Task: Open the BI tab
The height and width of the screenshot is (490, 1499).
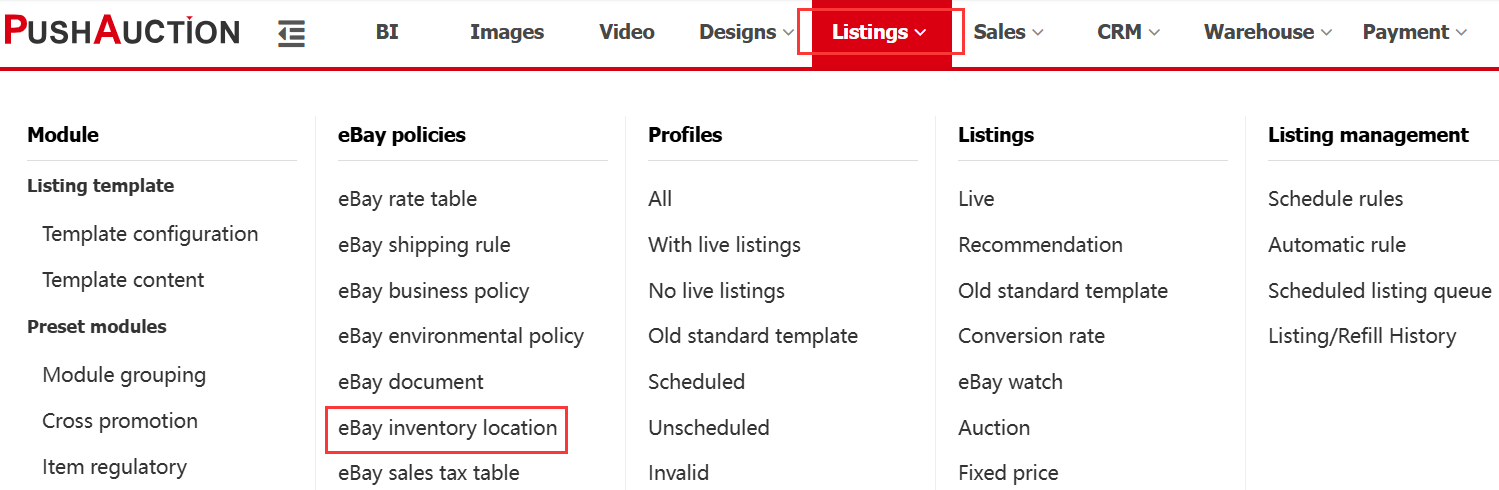Action: (387, 32)
